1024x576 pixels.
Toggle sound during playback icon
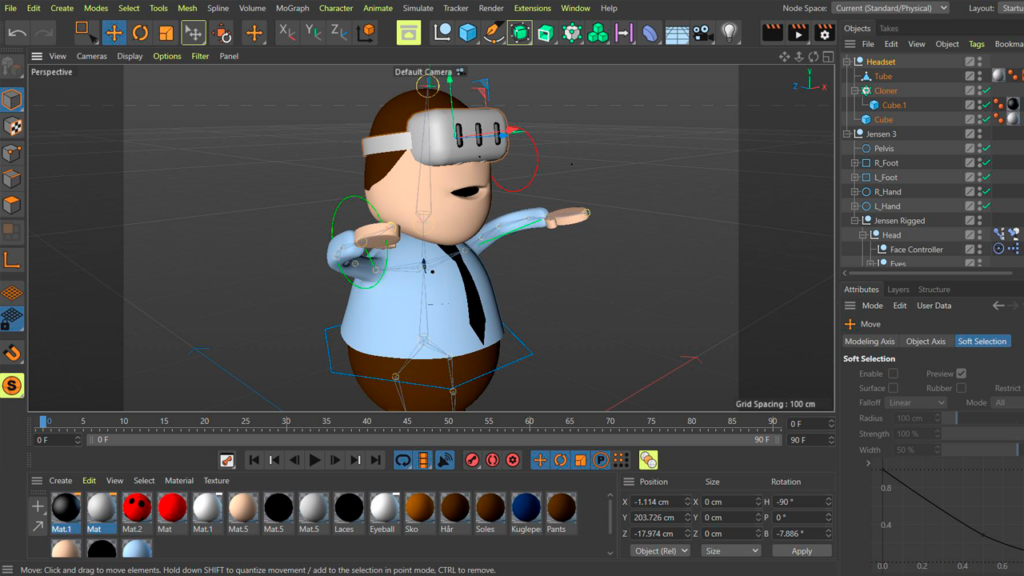444,460
